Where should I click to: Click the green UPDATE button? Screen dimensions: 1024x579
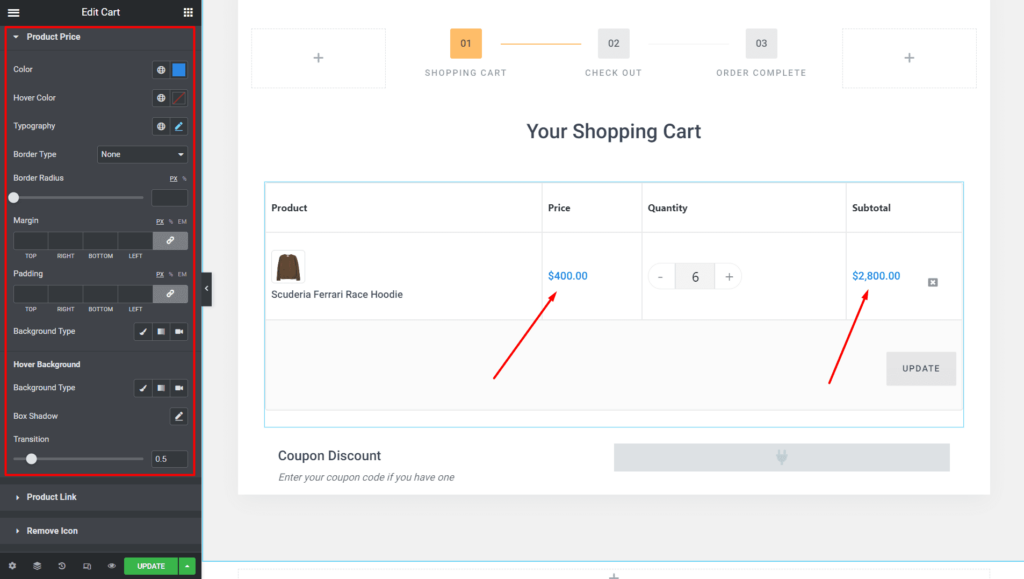point(150,566)
